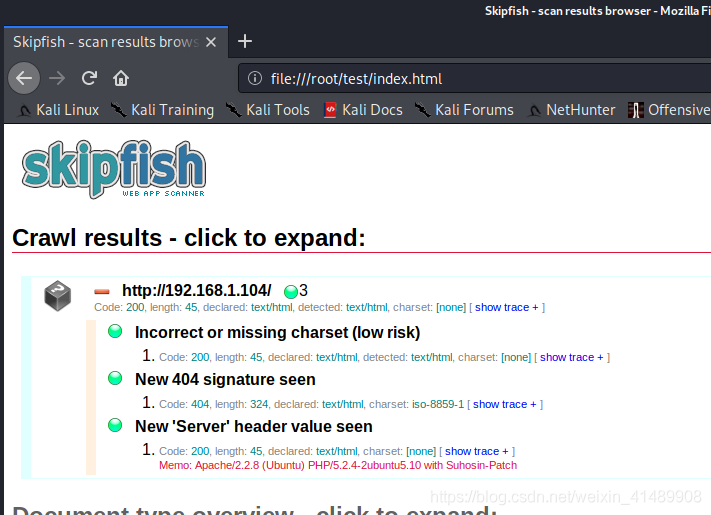Close the Skipfish scan results tab

pyautogui.click(x=210, y=42)
